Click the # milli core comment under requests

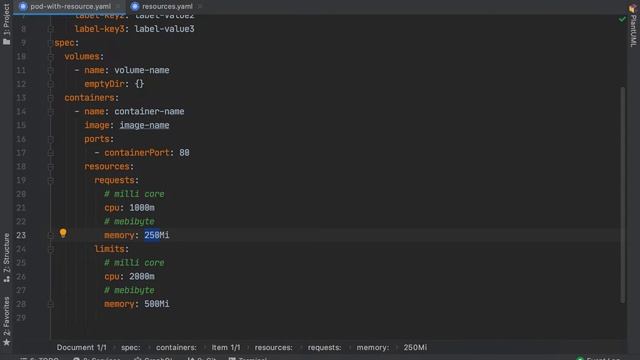134,194
